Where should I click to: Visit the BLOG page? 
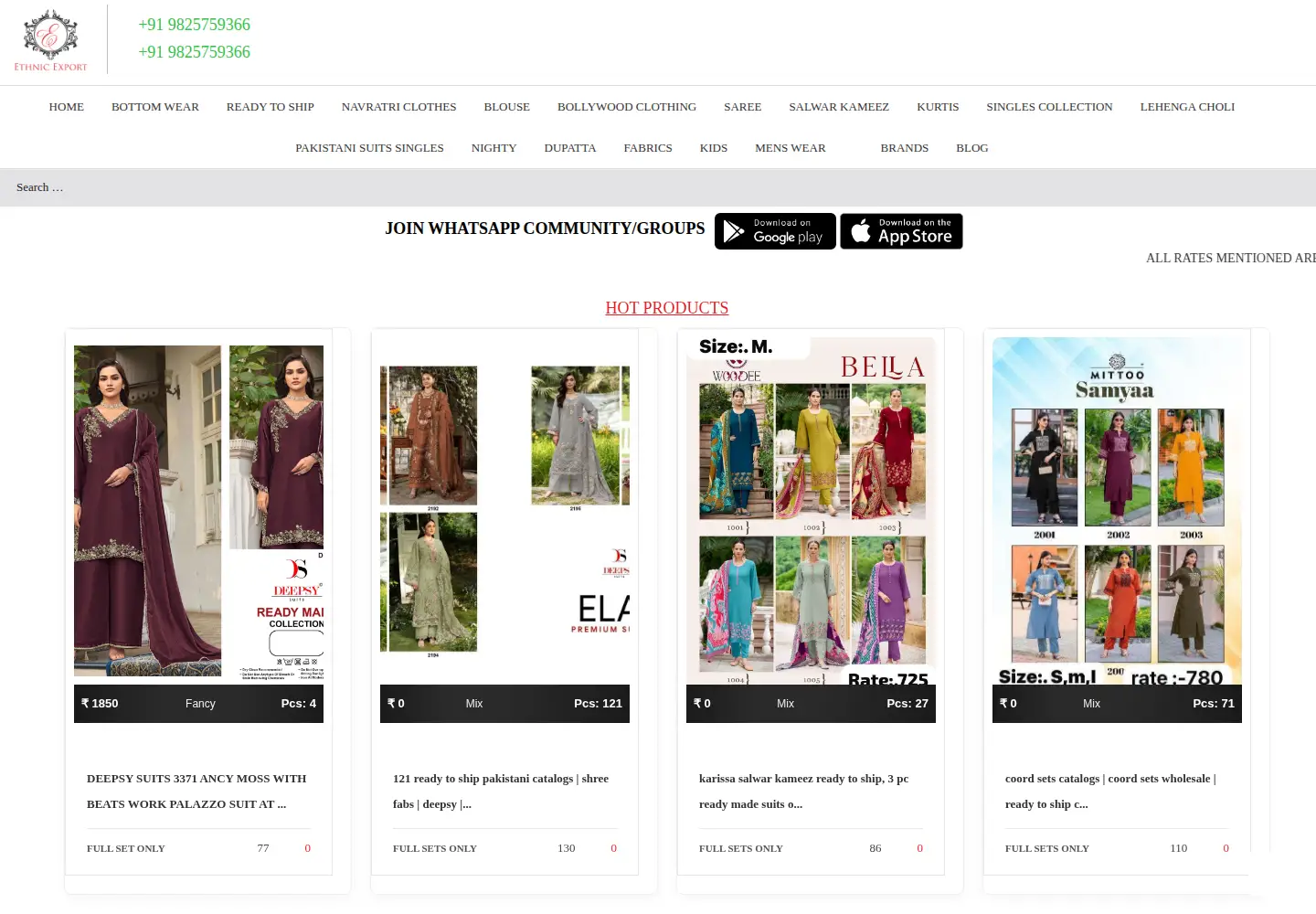(x=972, y=148)
